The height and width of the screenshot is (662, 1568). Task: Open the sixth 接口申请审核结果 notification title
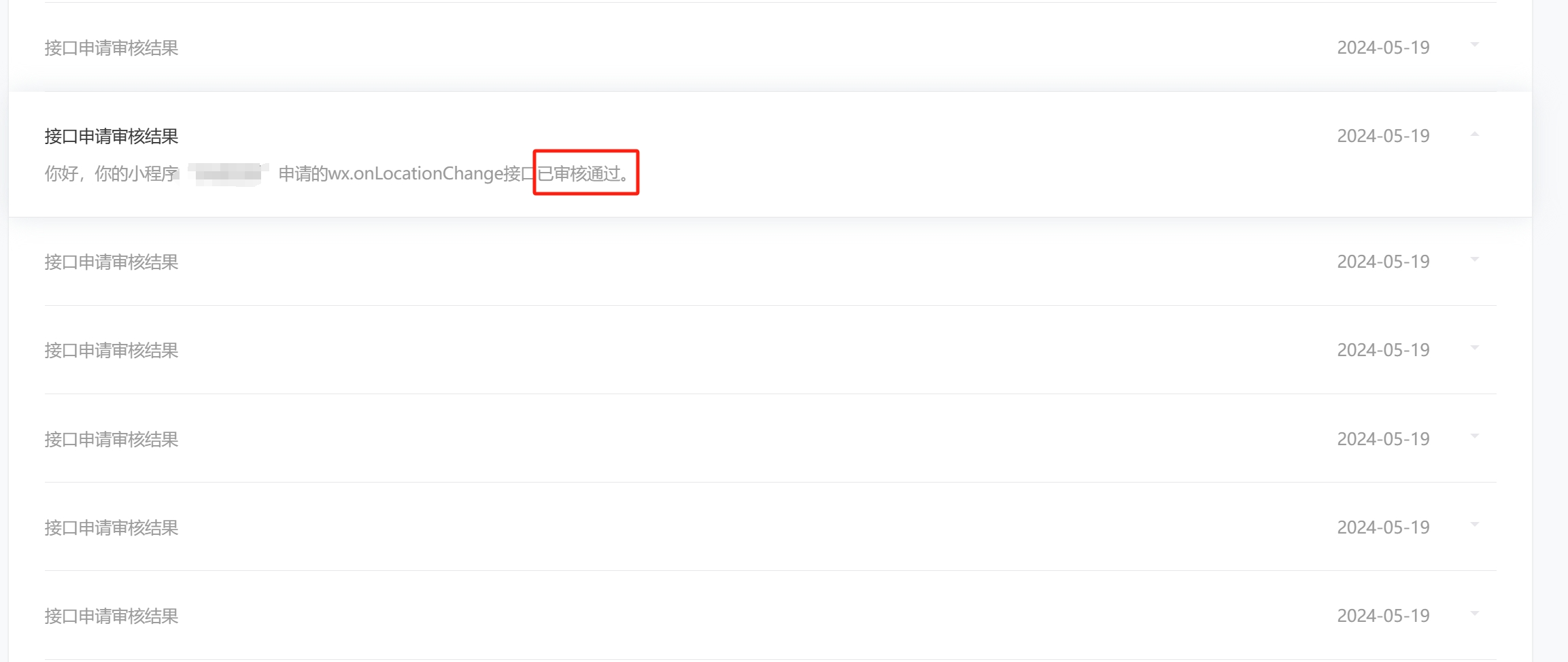click(x=112, y=528)
